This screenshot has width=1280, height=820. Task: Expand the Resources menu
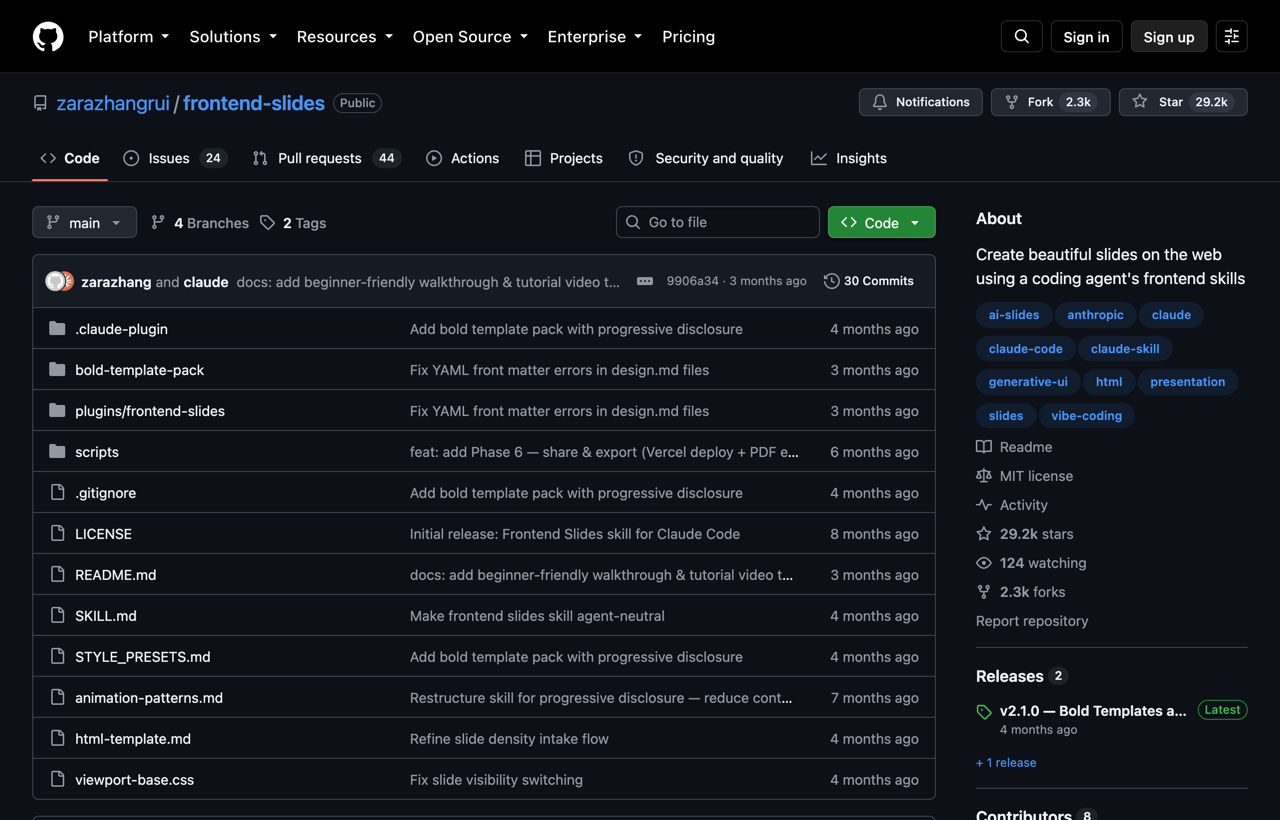pos(345,37)
